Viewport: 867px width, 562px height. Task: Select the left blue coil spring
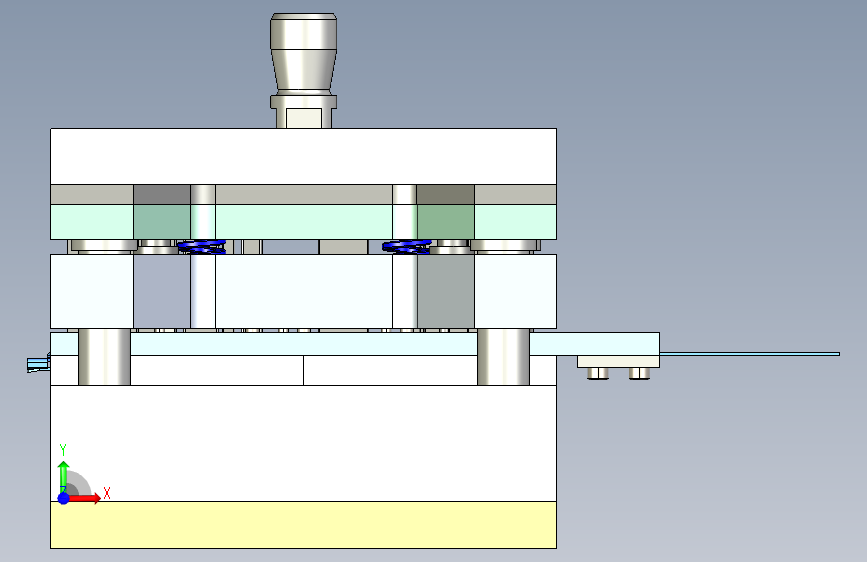coord(202,247)
